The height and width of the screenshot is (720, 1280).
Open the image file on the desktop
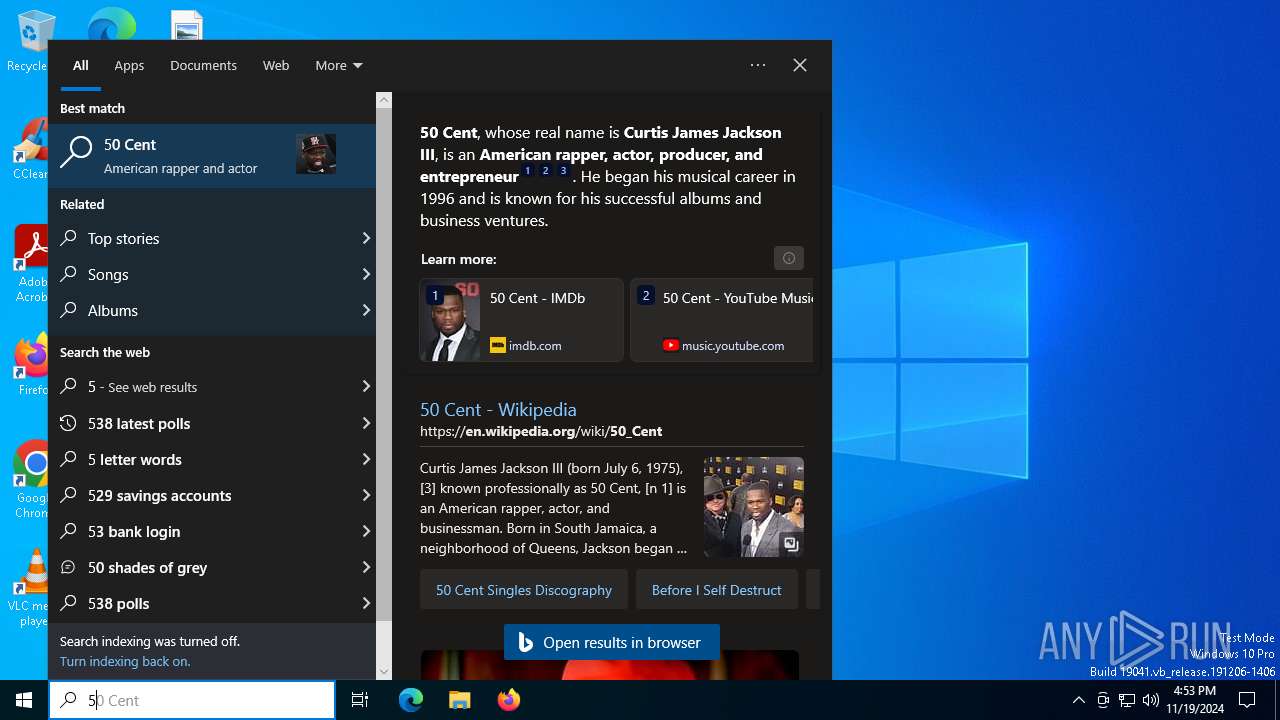(187, 25)
